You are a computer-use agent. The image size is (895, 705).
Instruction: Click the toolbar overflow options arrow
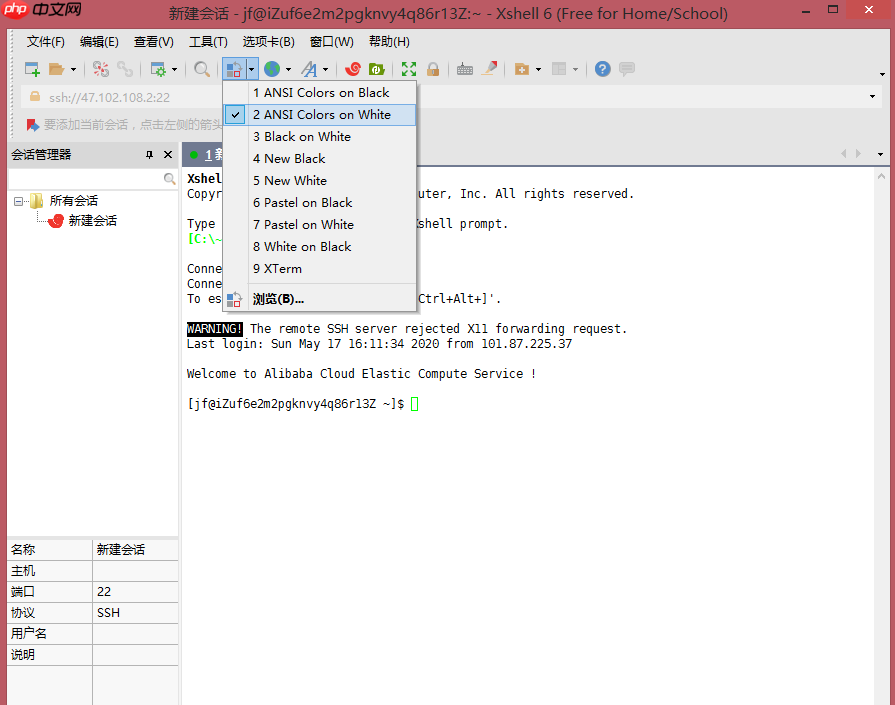tap(882, 74)
